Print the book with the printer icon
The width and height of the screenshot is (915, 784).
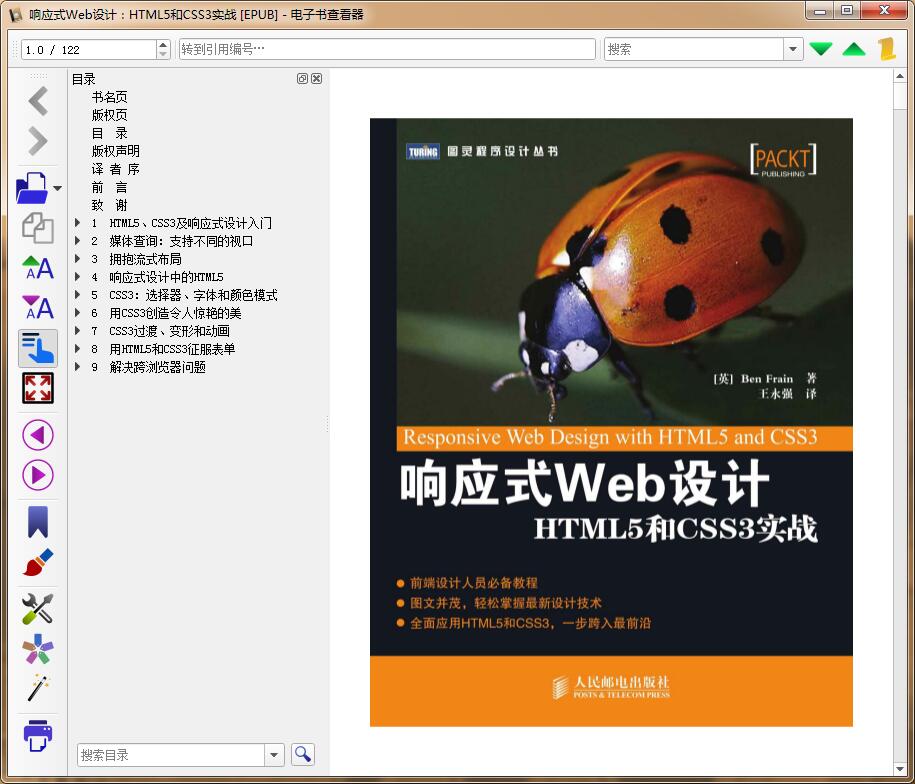[38, 736]
